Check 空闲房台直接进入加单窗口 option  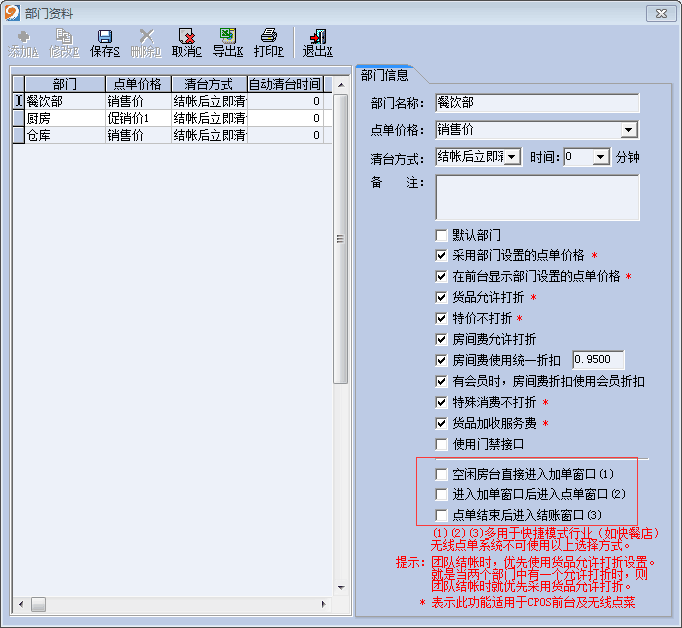(x=442, y=474)
